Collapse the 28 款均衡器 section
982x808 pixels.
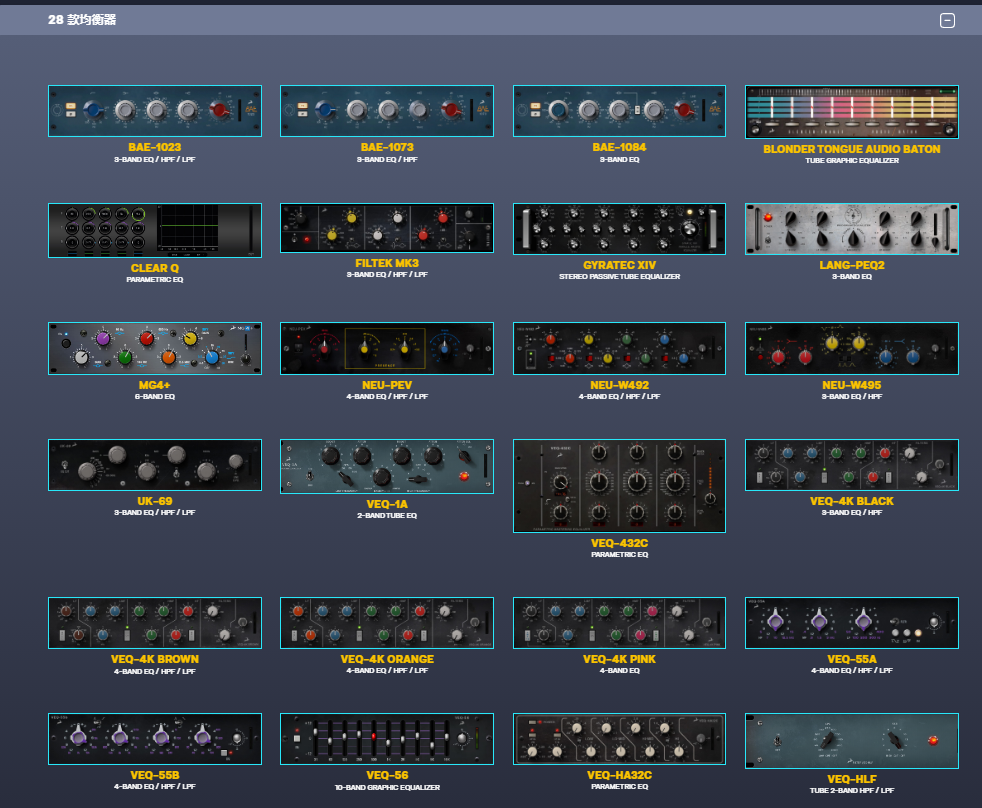point(947,20)
